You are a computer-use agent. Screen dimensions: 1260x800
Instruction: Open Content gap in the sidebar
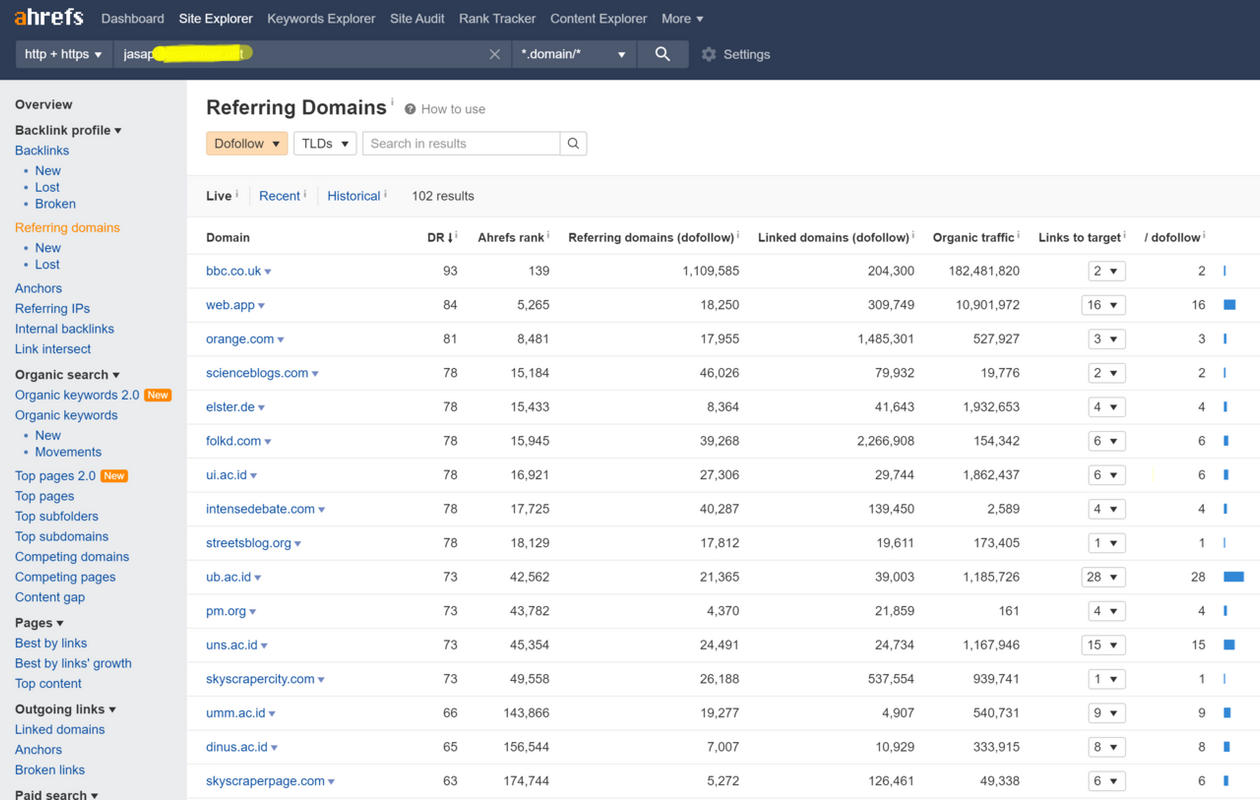pyautogui.click(x=50, y=597)
